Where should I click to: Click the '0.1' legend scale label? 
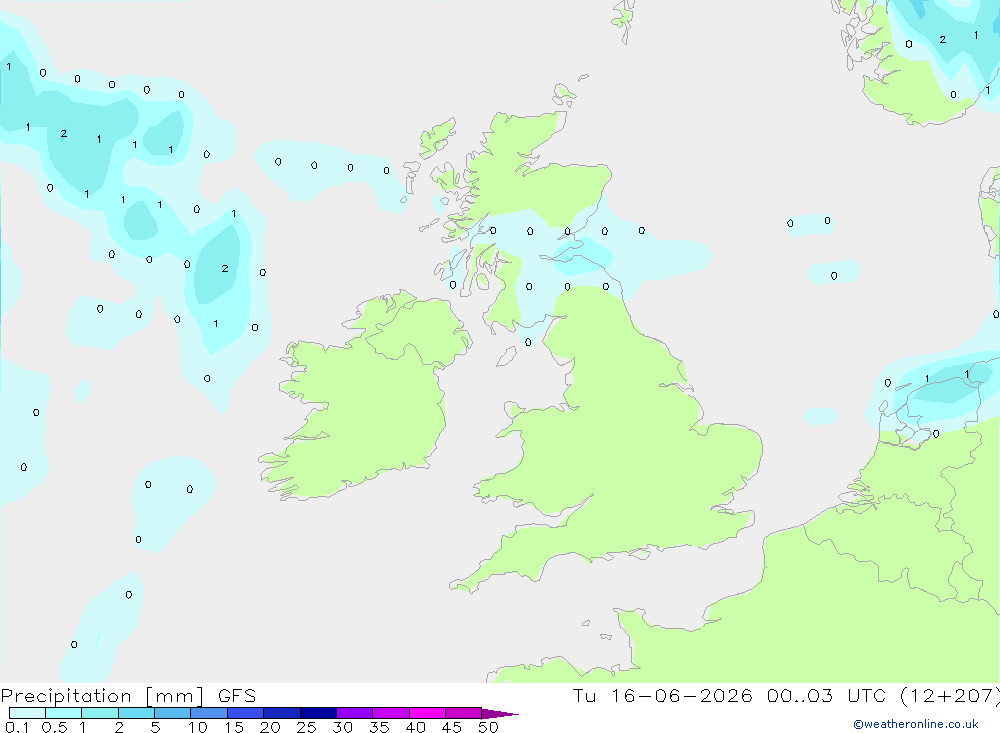(x=17, y=727)
